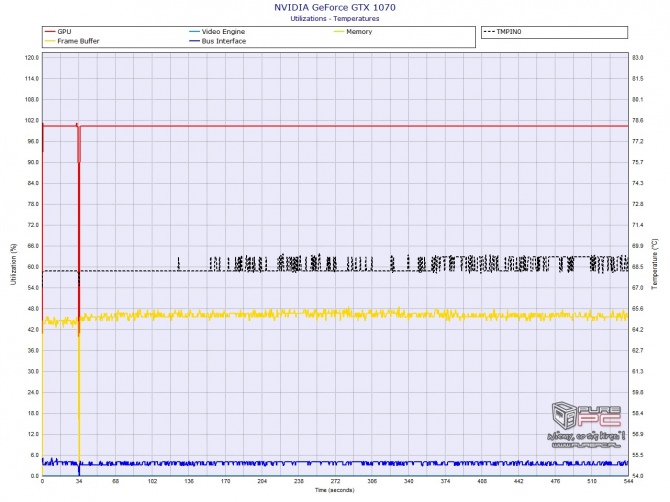Image resolution: width=670 pixels, height=502 pixels.
Task: Click the 6.0 utilization axis value
Action: pos(35,455)
